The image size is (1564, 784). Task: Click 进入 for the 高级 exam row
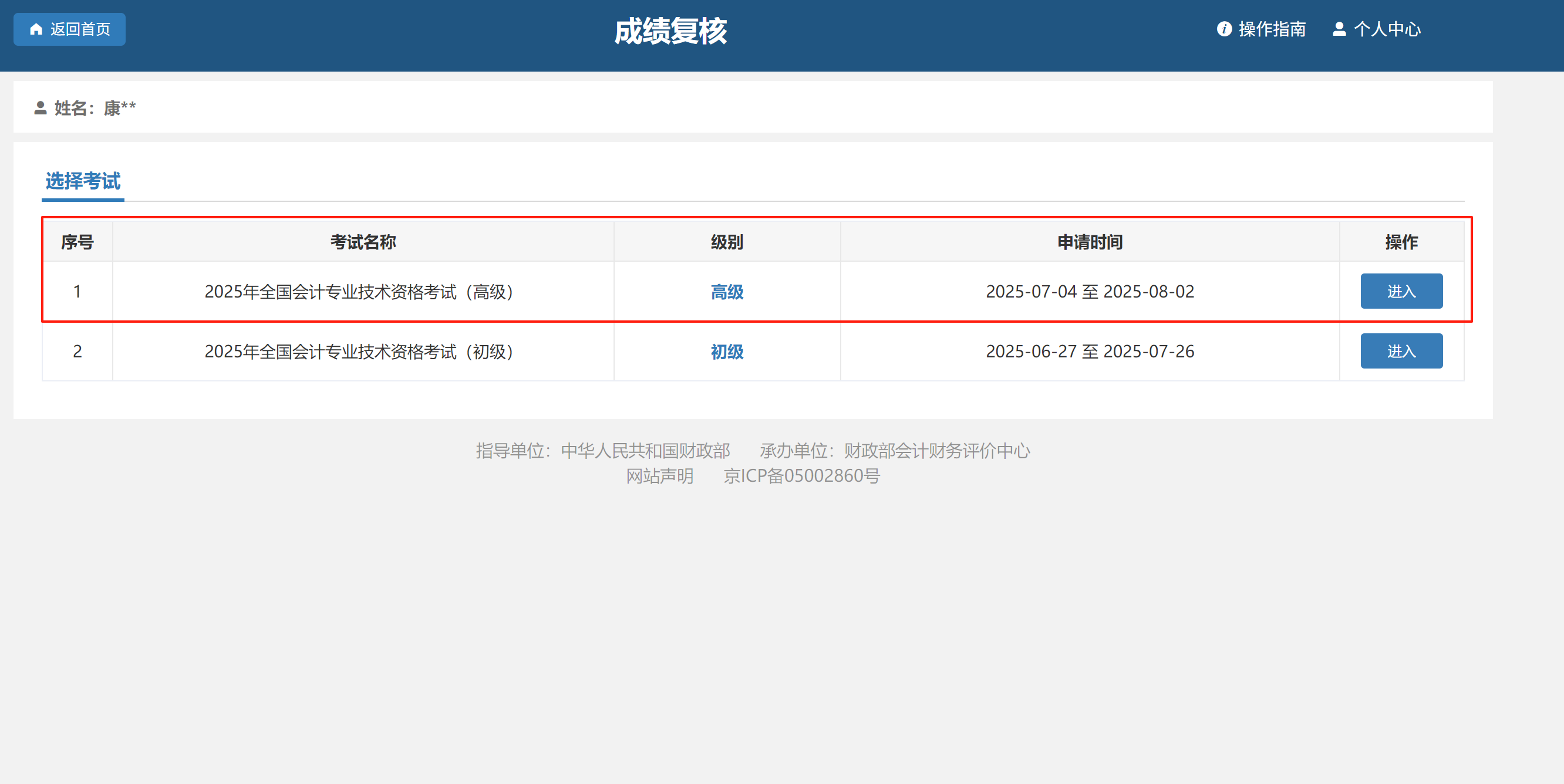point(1401,291)
